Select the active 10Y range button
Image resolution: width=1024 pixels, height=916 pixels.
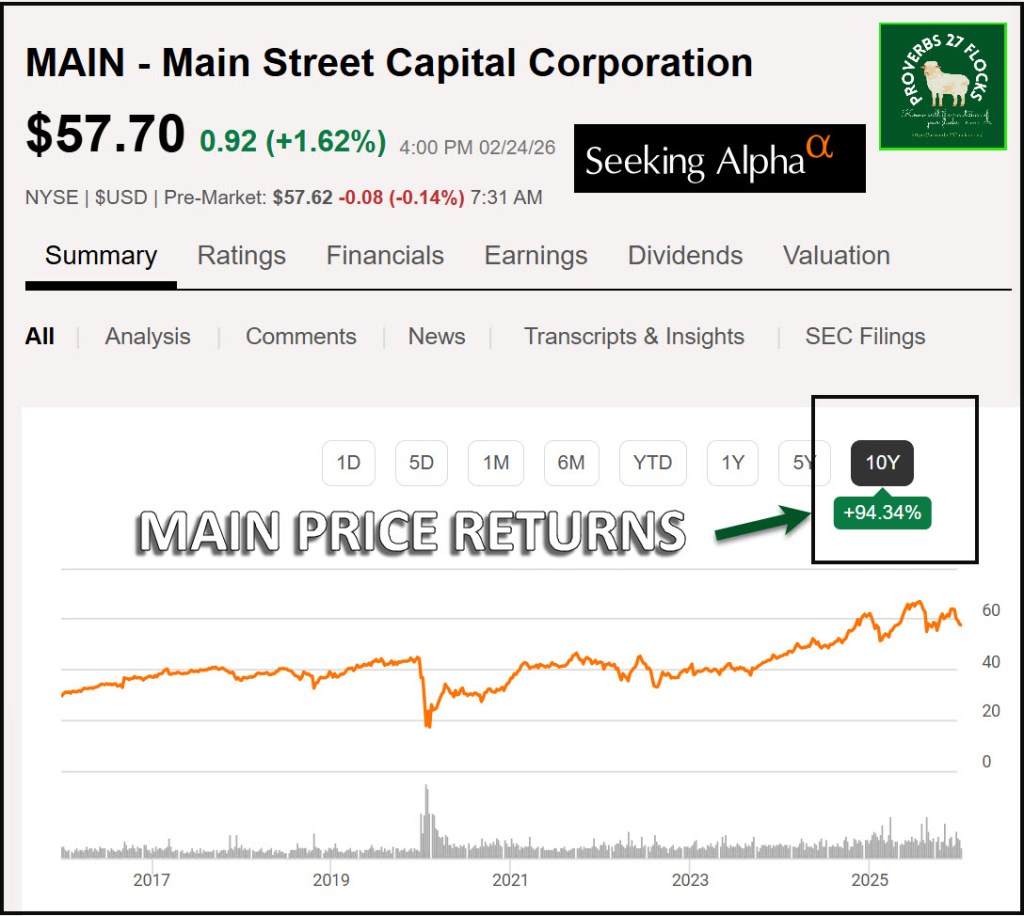pos(882,462)
